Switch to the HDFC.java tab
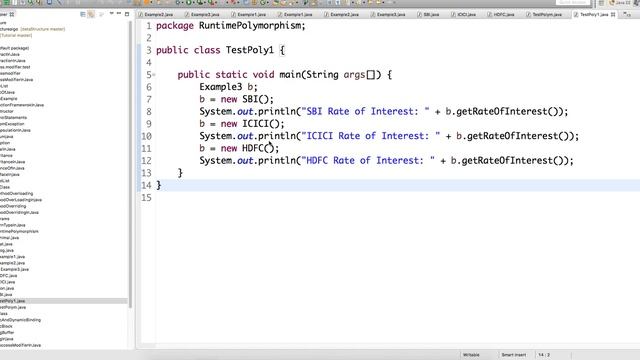 coord(500,15)
